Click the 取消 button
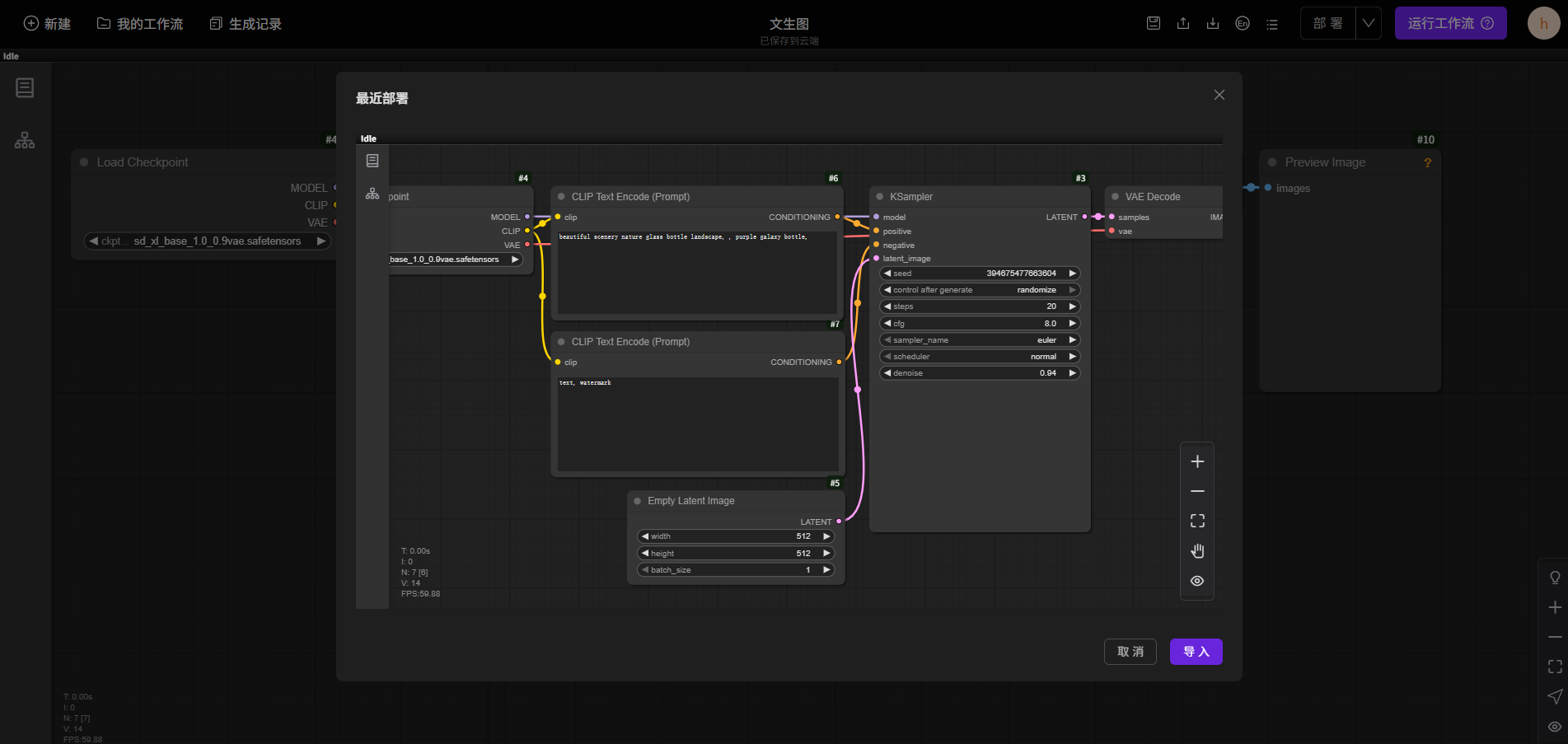Screen dimensions: 1568x744 [1130, 652]
